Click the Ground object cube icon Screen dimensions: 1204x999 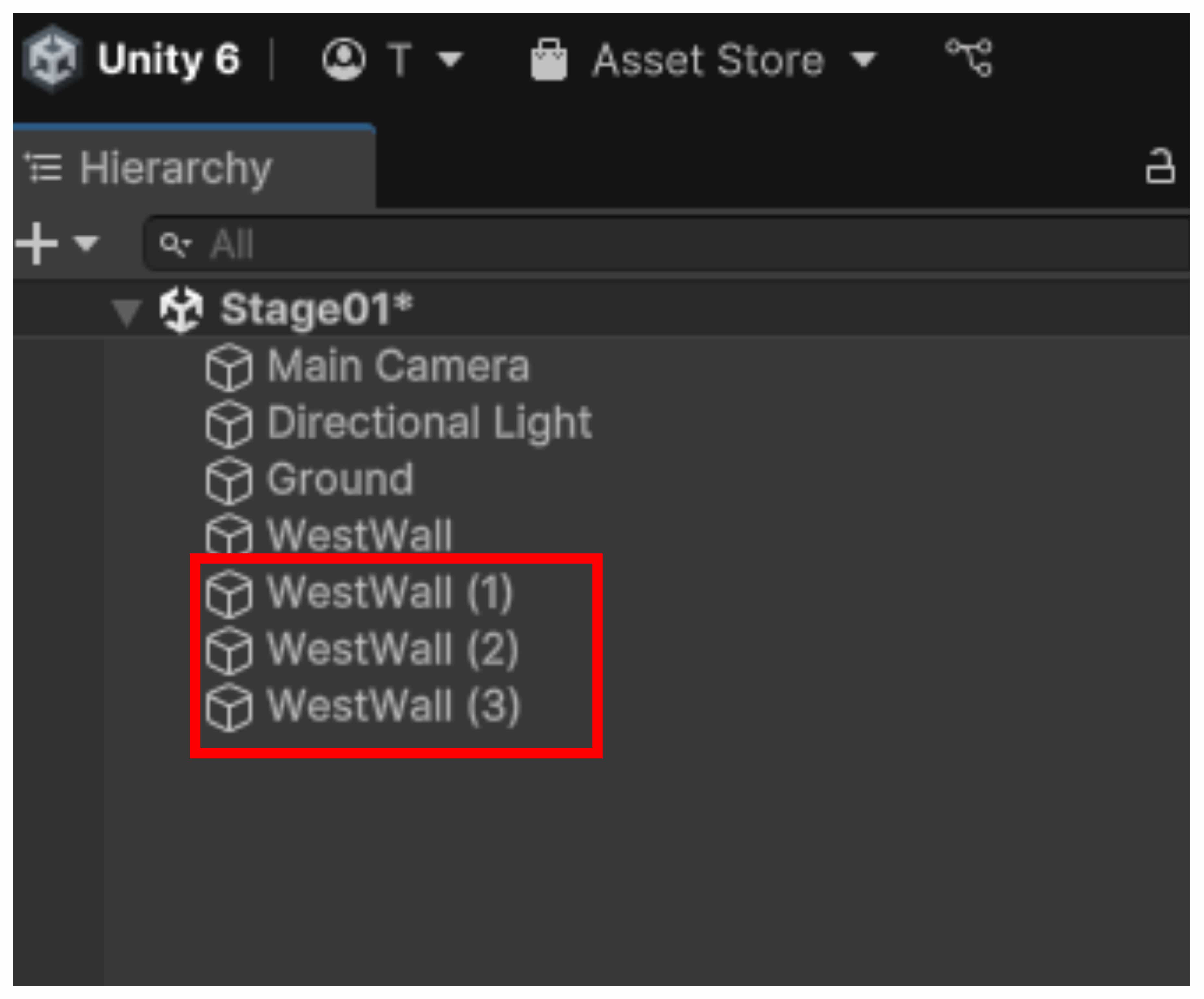coord(229,480)
